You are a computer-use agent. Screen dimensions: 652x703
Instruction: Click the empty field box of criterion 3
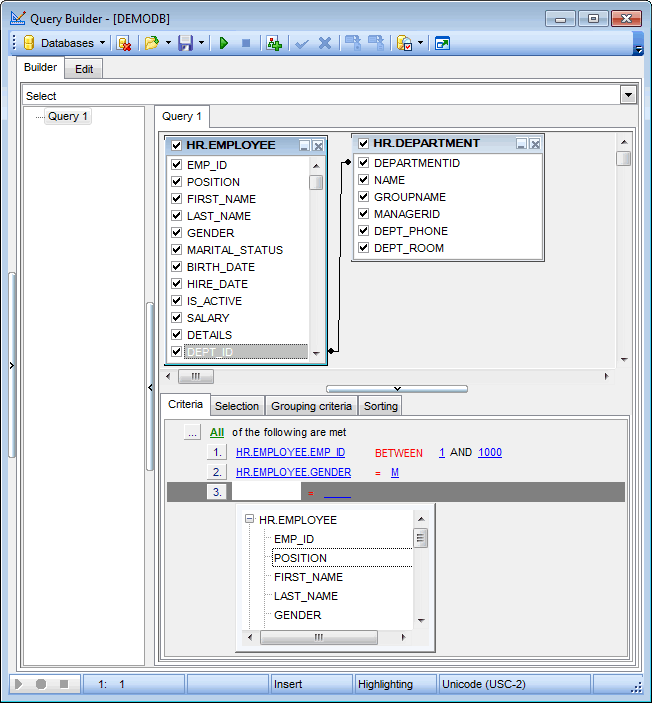point(266,492)
